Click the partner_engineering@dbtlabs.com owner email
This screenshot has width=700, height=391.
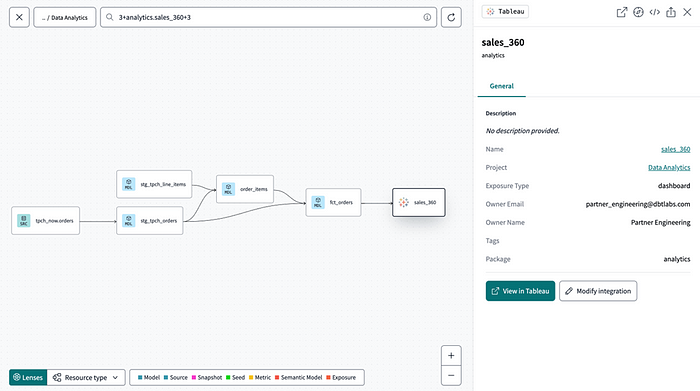(638, 204)
